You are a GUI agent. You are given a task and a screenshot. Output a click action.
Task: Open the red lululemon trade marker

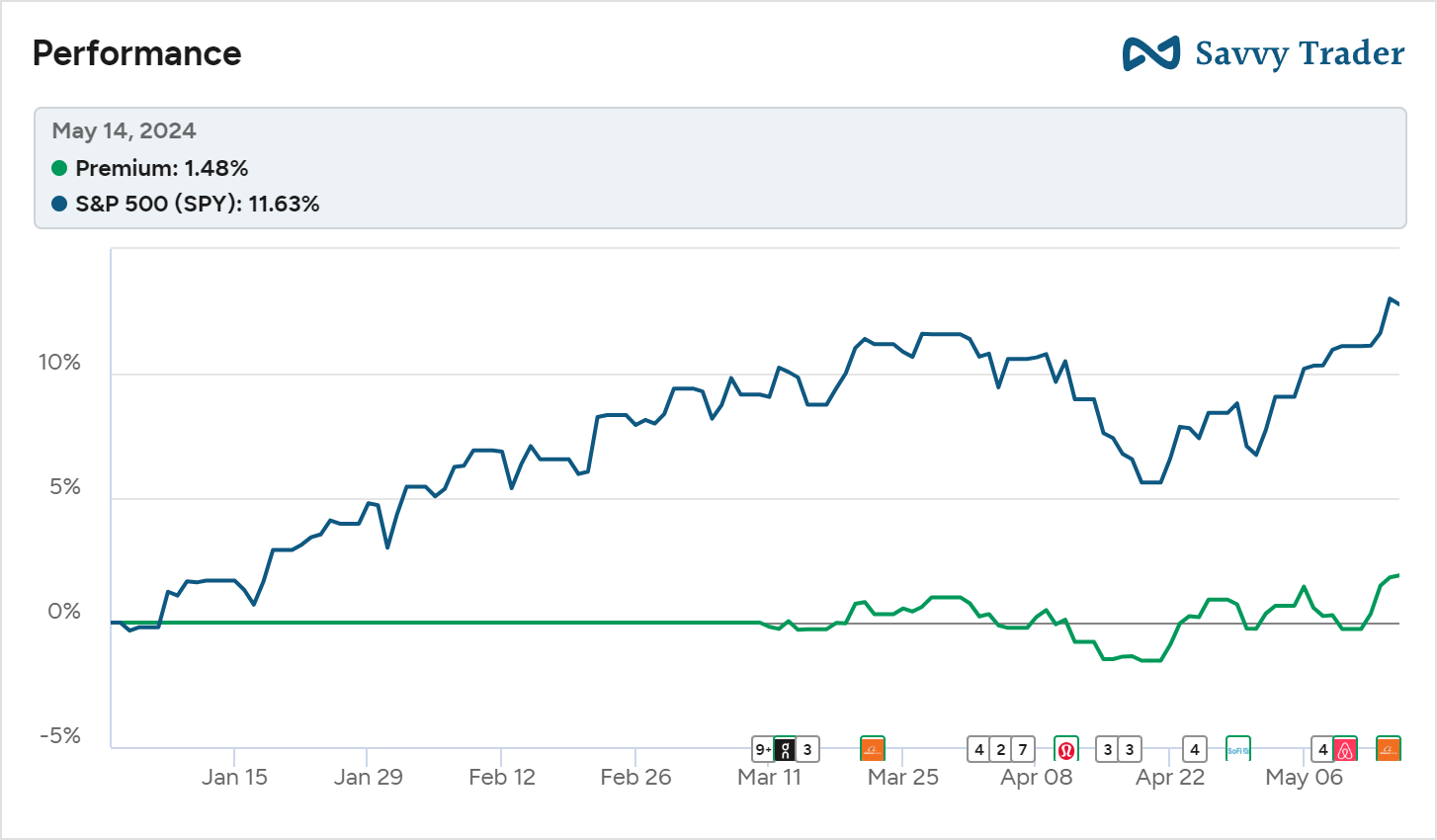[1066, 749]
